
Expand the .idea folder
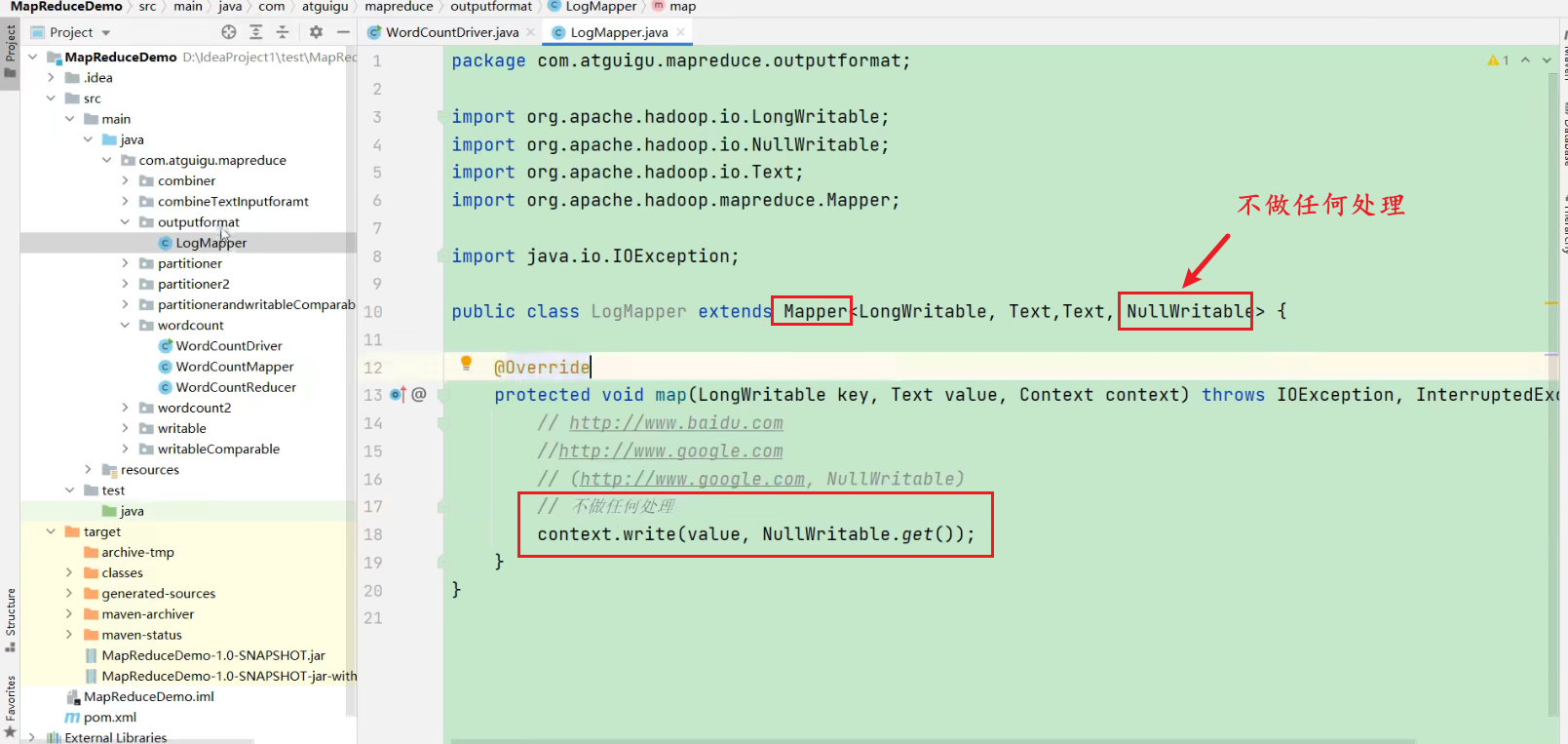click(x=51, y=77)
